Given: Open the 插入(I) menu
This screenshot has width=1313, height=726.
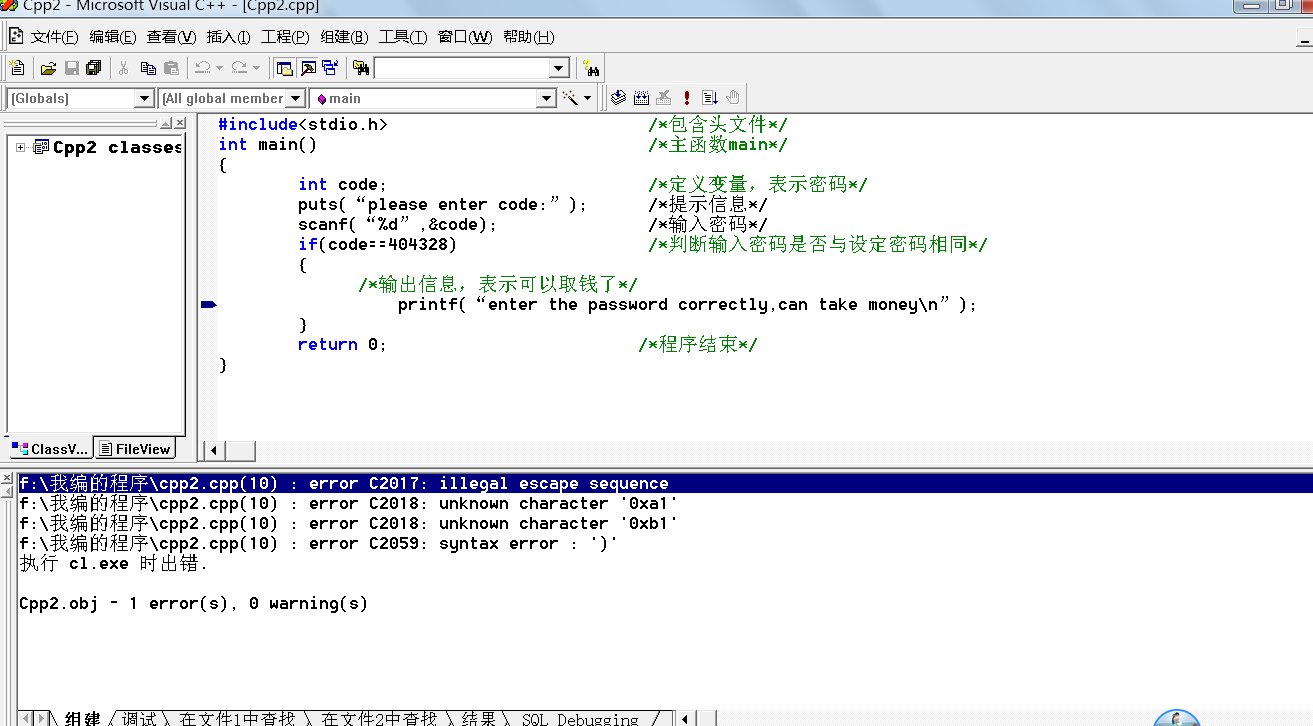Looking at the screenshot, I should click(228, 37).
